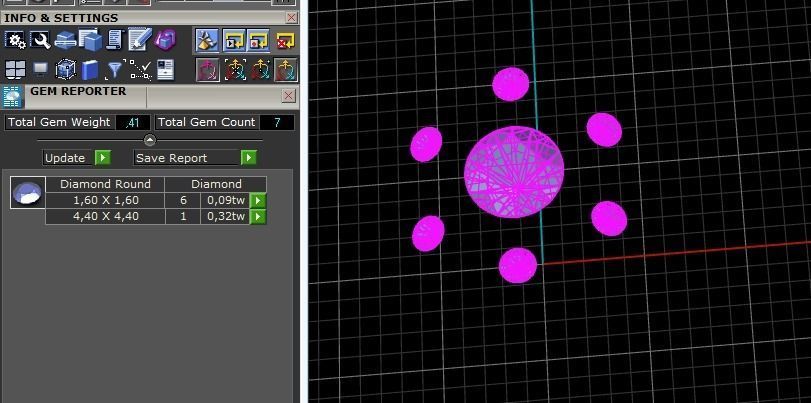Select the 1,60 X 1,60 size cell
Image resolution: width=811 pixels, height=403 pixels.
[x=106, y=201]
